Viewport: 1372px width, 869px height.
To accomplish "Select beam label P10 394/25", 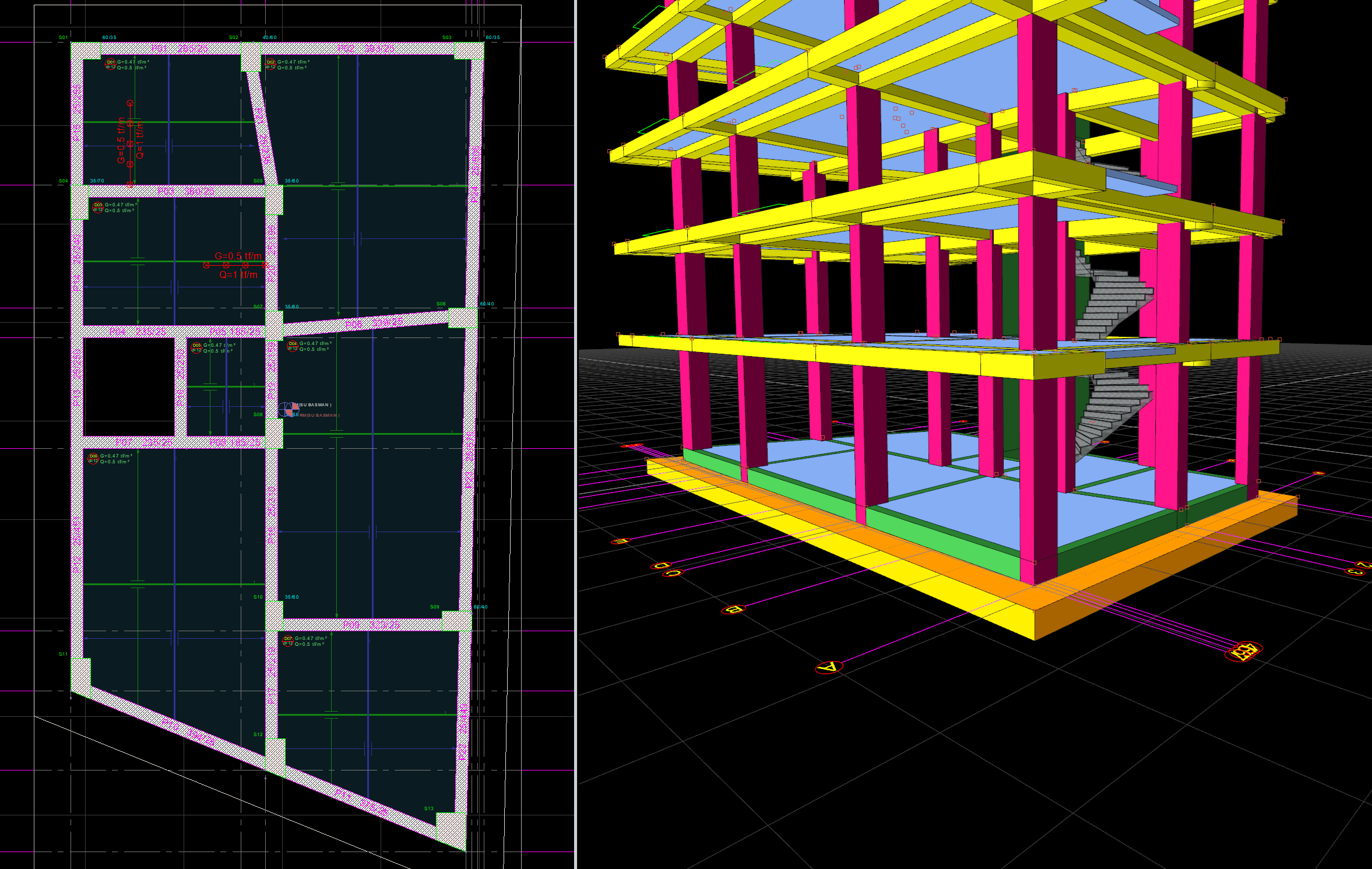I will (188, 732).
